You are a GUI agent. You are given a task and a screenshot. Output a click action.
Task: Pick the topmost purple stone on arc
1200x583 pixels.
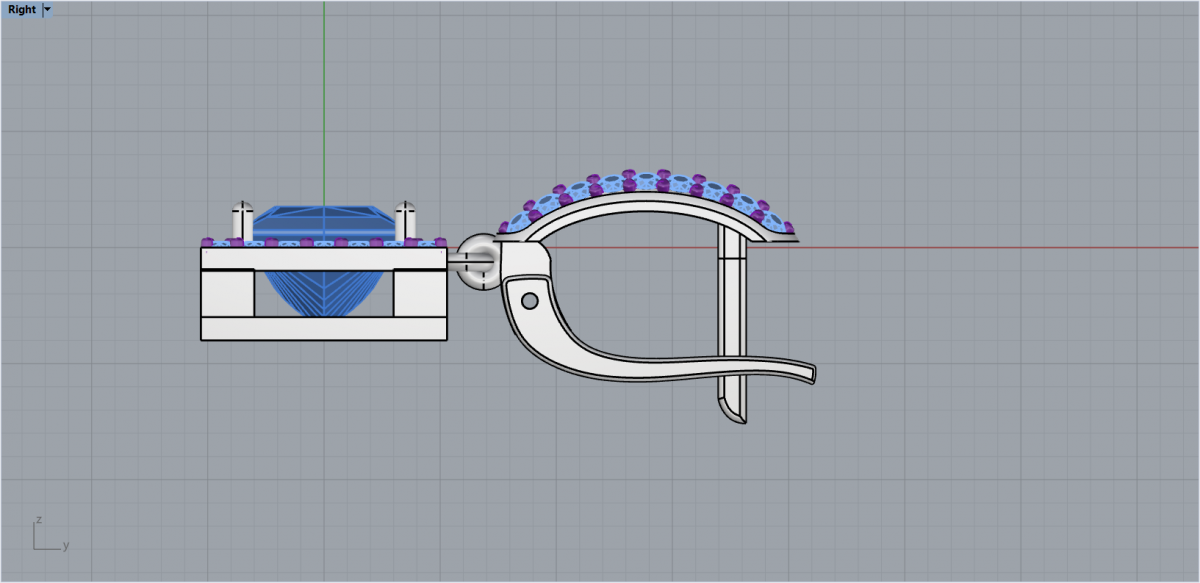coord(630,175)
